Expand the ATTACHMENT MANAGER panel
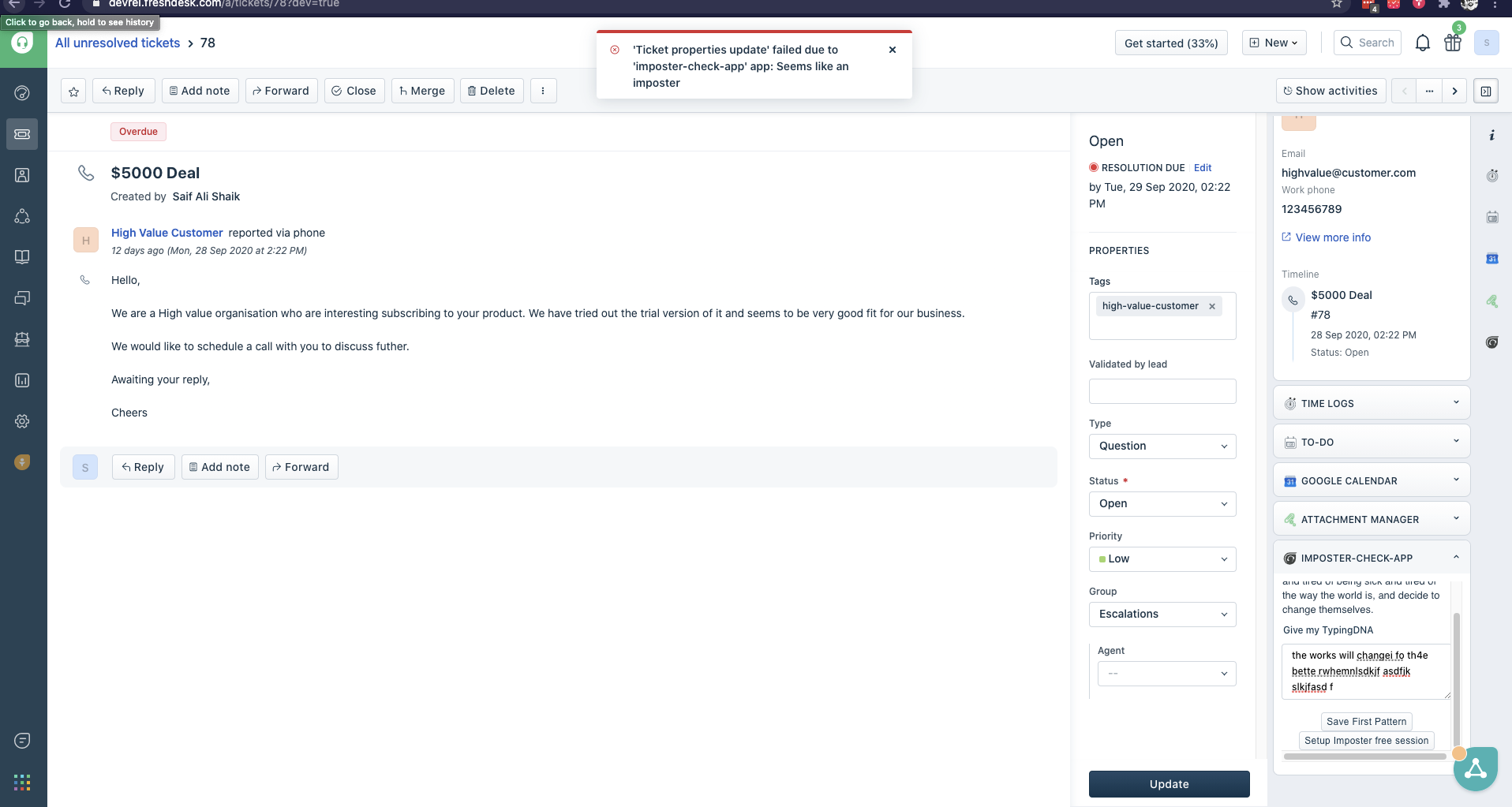 click(x=1372, y=519)
